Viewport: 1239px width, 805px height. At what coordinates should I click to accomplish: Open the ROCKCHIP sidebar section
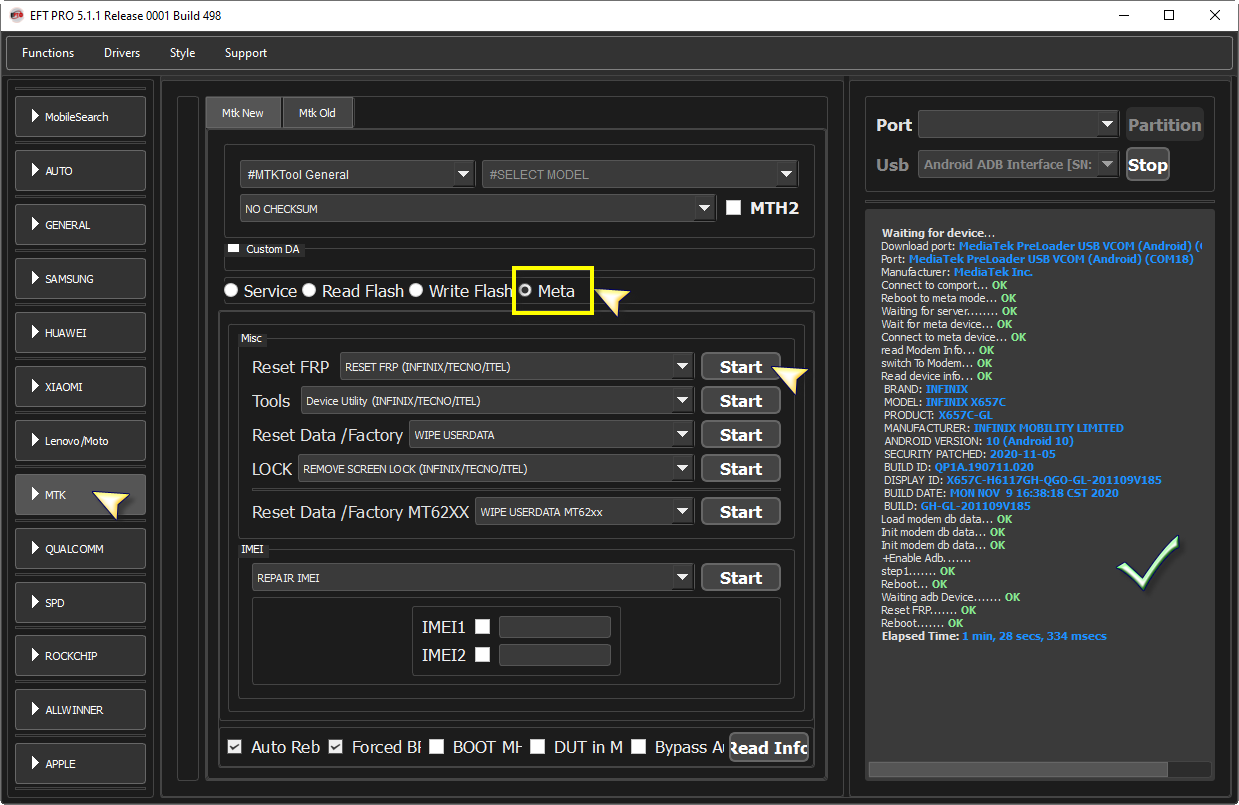[x=81, y=656]
